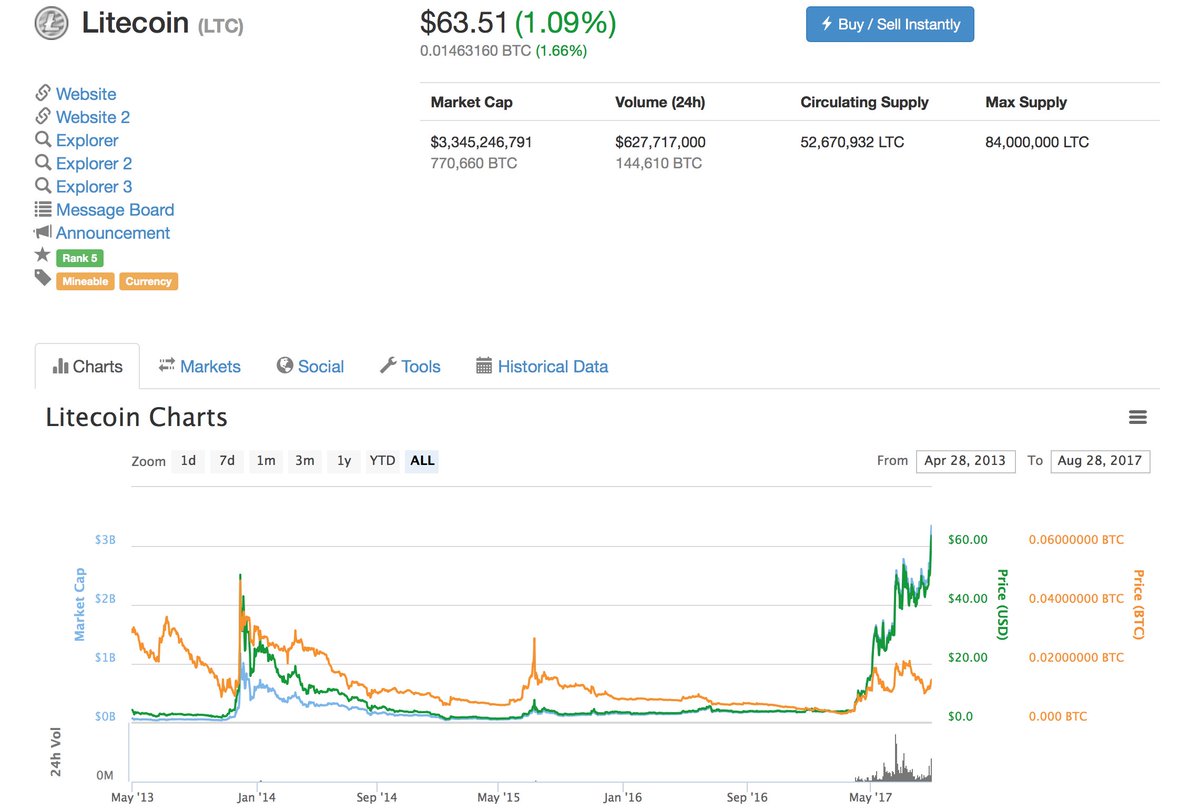Click the 144,610 BTC volume value

659,163
